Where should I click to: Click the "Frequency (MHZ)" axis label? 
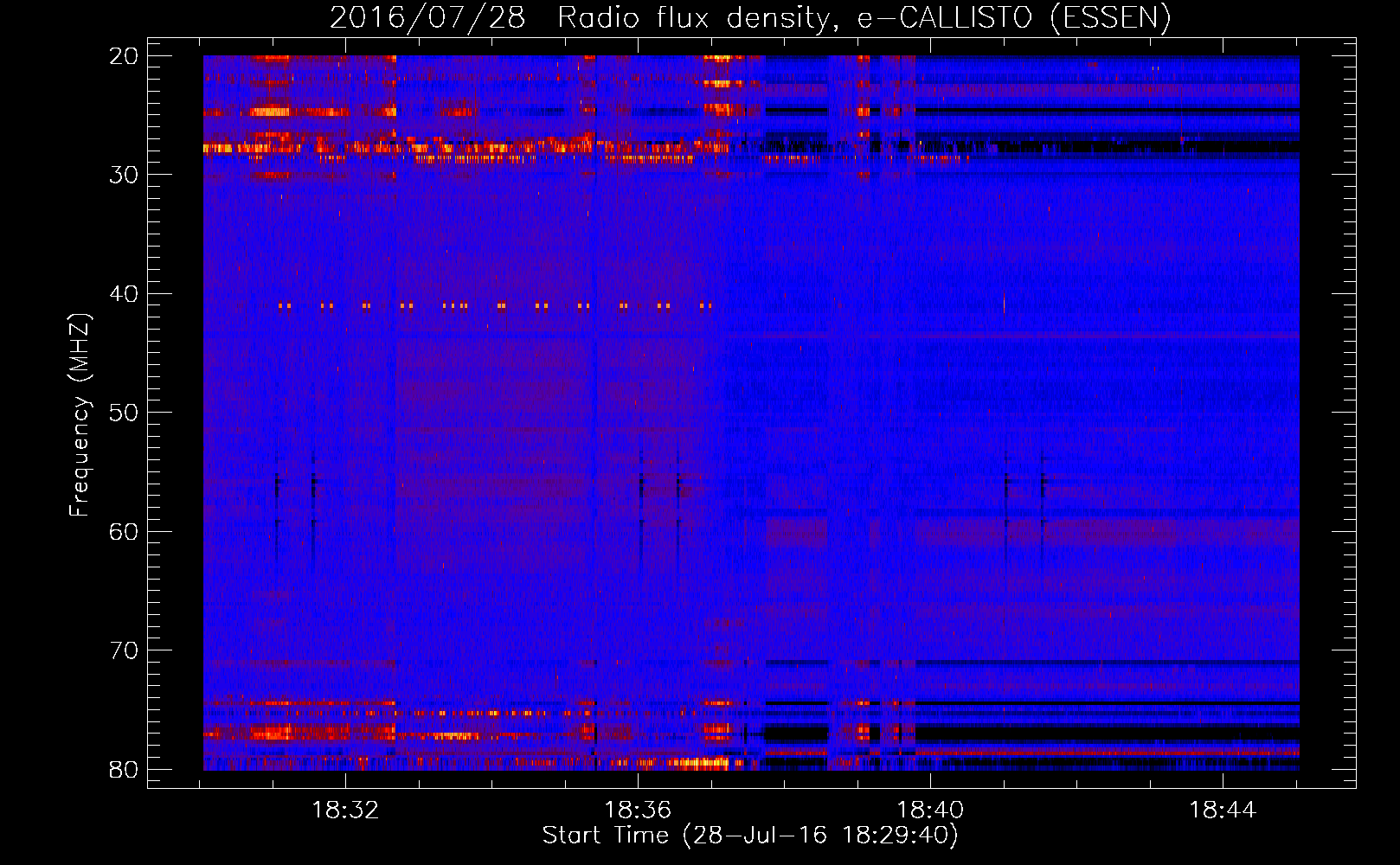[80, 415]
